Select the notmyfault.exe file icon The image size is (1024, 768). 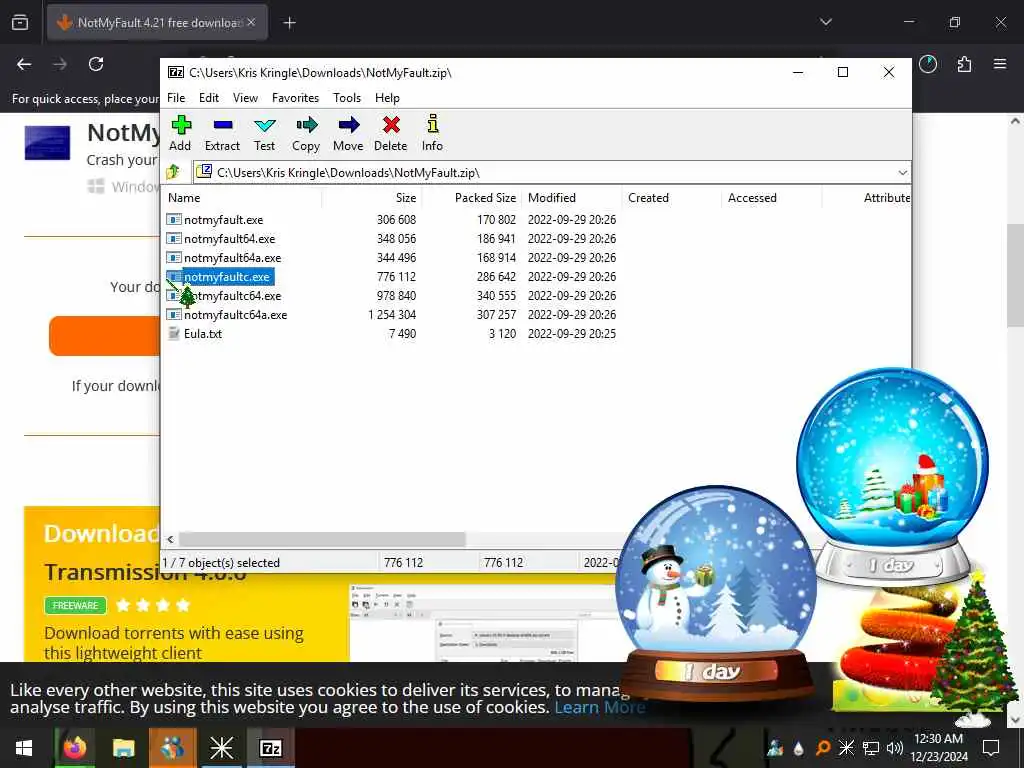[174, 219]
